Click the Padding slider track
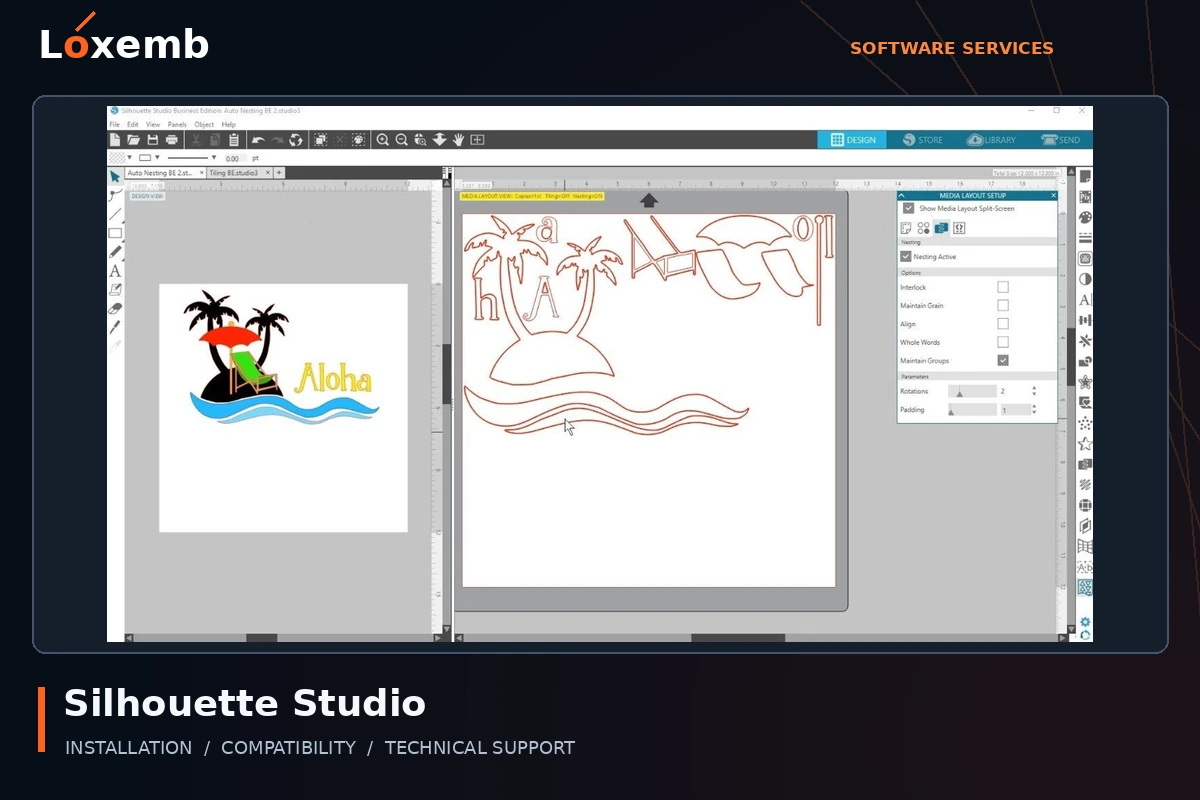Viewport: 1200px width, 800px height. [972, 410]
